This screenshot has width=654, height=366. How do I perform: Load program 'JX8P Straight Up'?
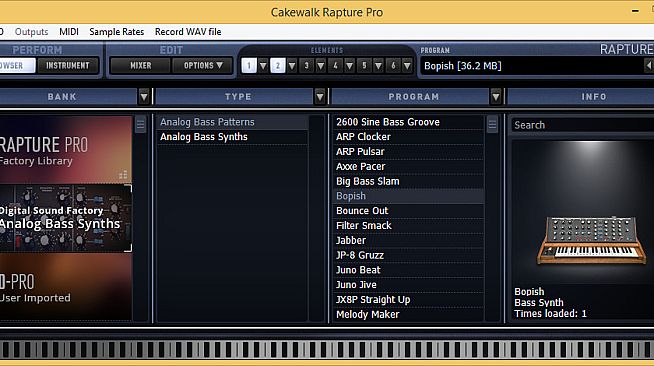click(x=409, y=299)
